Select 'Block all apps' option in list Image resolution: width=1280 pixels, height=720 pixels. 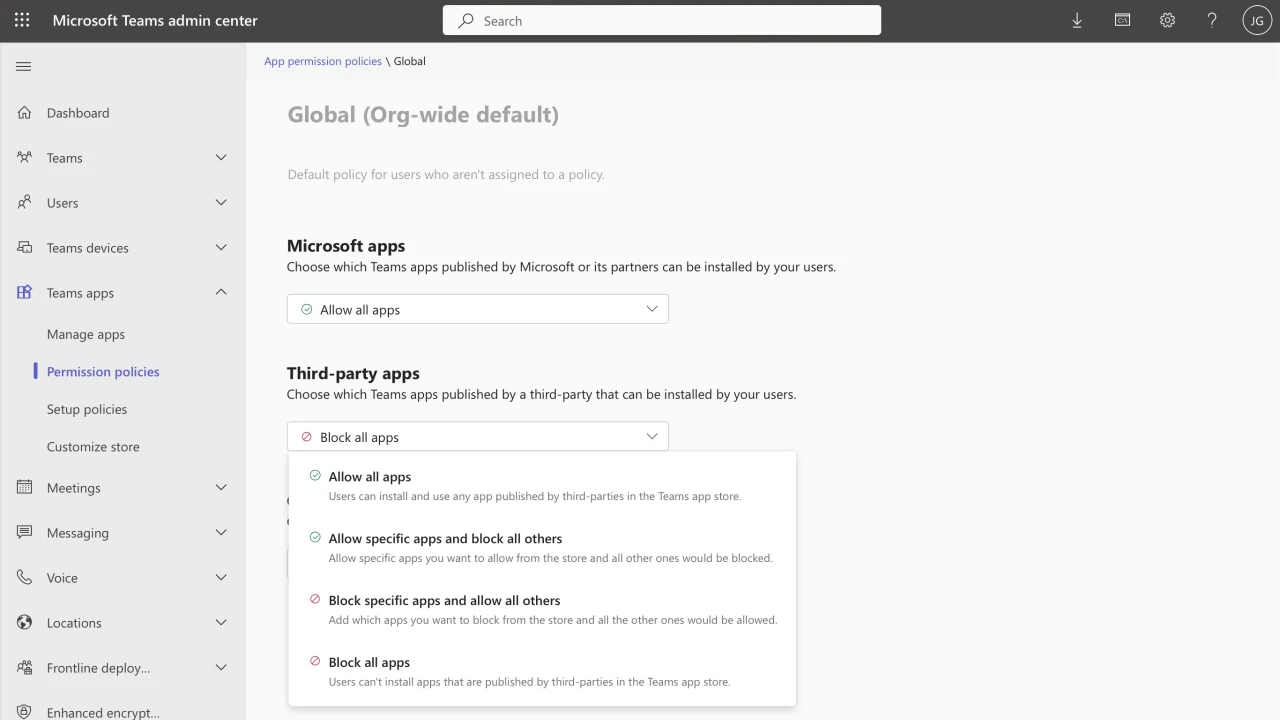click(x=369, y=663)
